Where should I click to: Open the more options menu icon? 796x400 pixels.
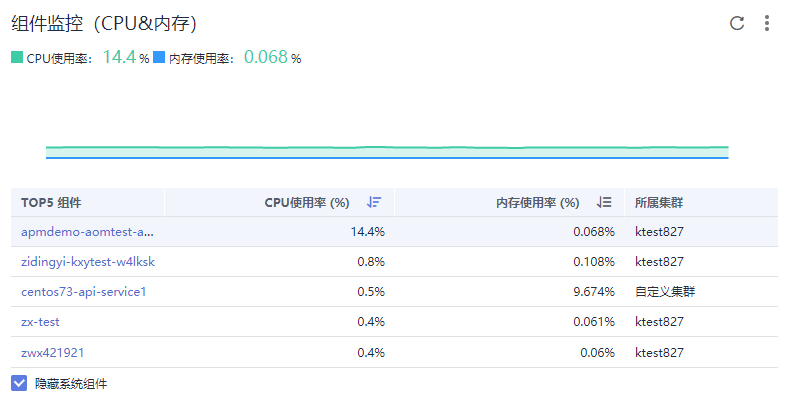767,23
